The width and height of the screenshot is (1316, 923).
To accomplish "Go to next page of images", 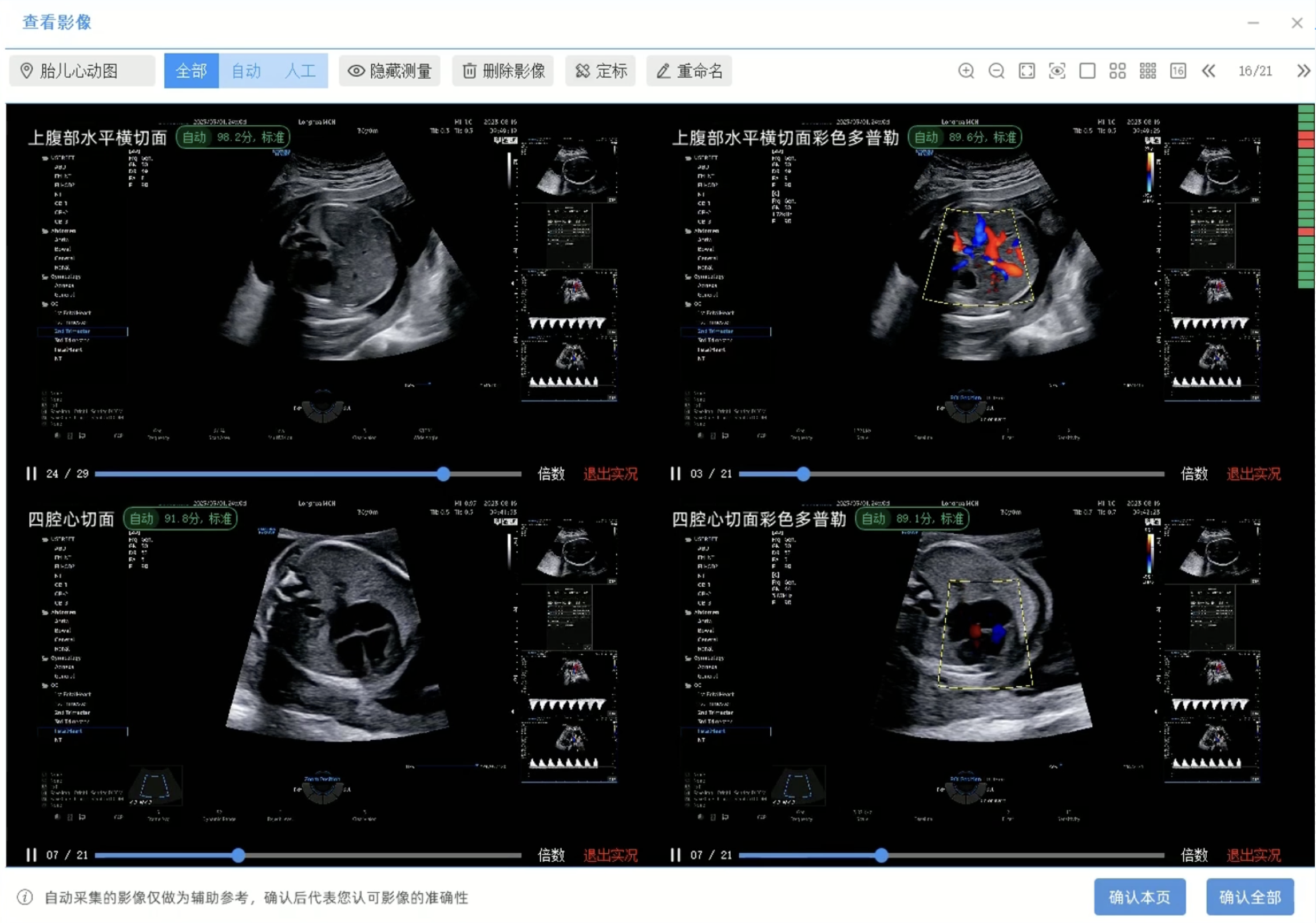I will click(x=1303, y=71).
